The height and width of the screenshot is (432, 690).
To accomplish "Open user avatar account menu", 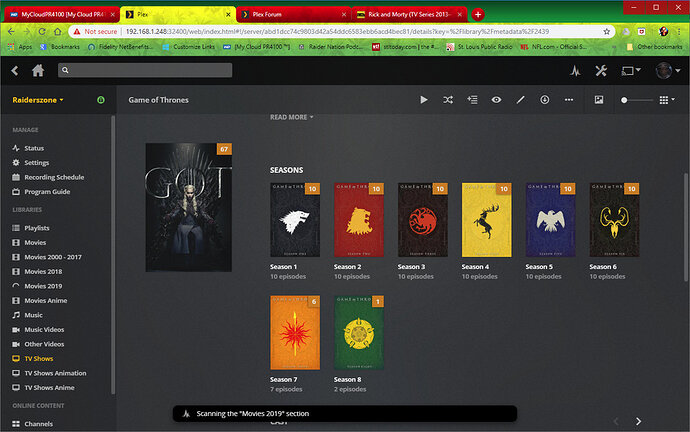I will (668, 70).
